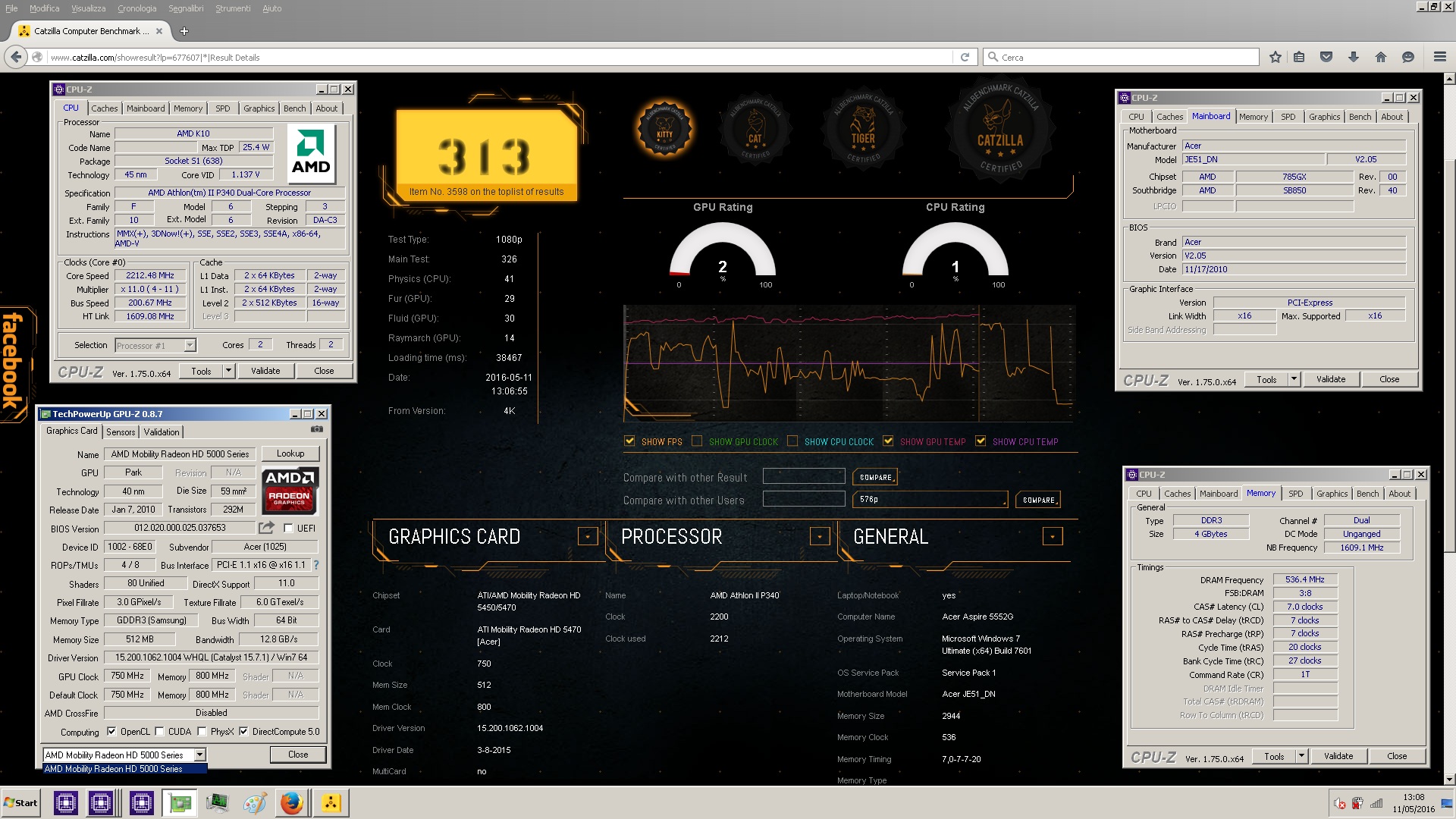1456x819 pixels.
Task: Click the Cat certified badge
Action: coord(755,130)
